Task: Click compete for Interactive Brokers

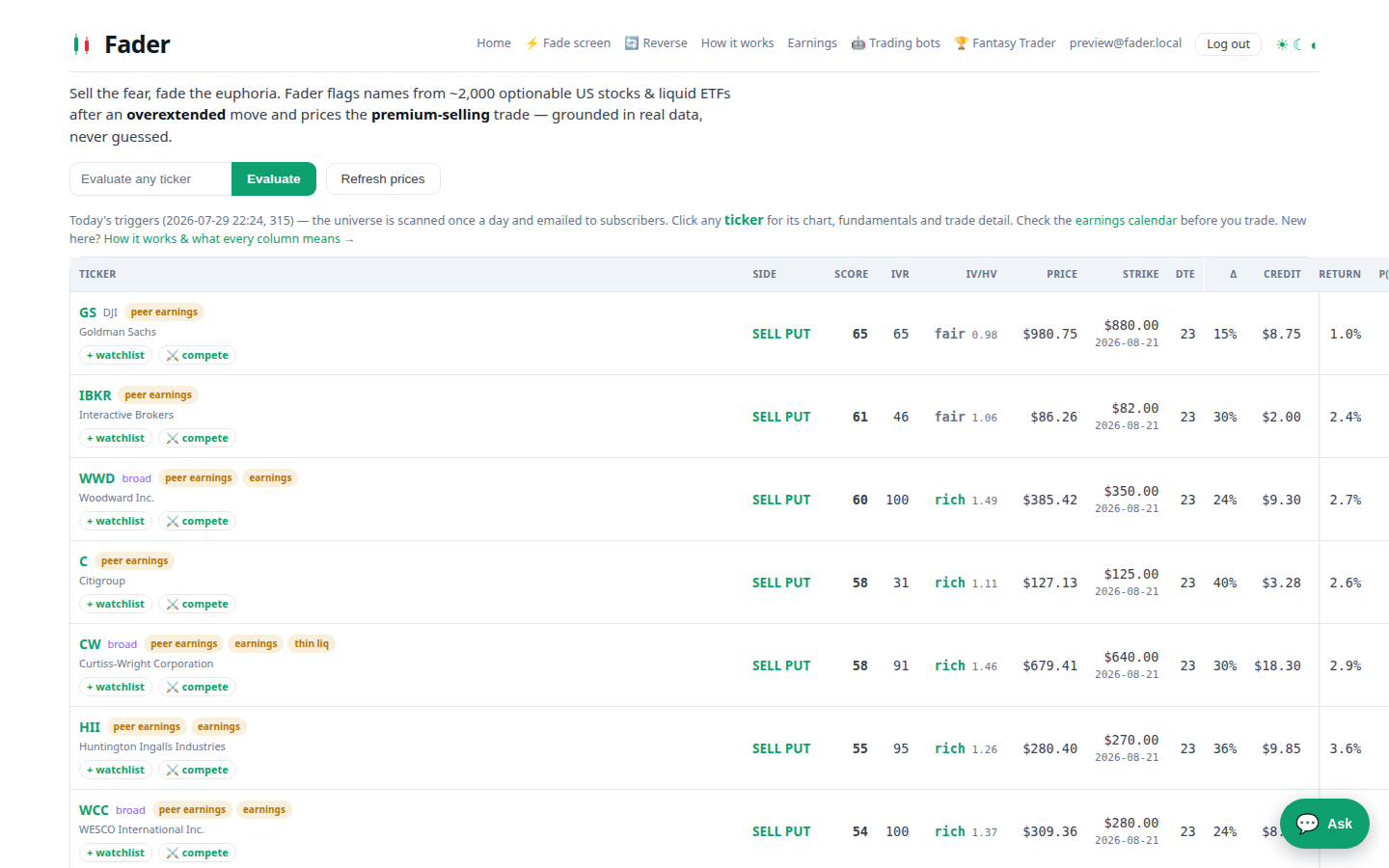Action: (x=198, y=439)
